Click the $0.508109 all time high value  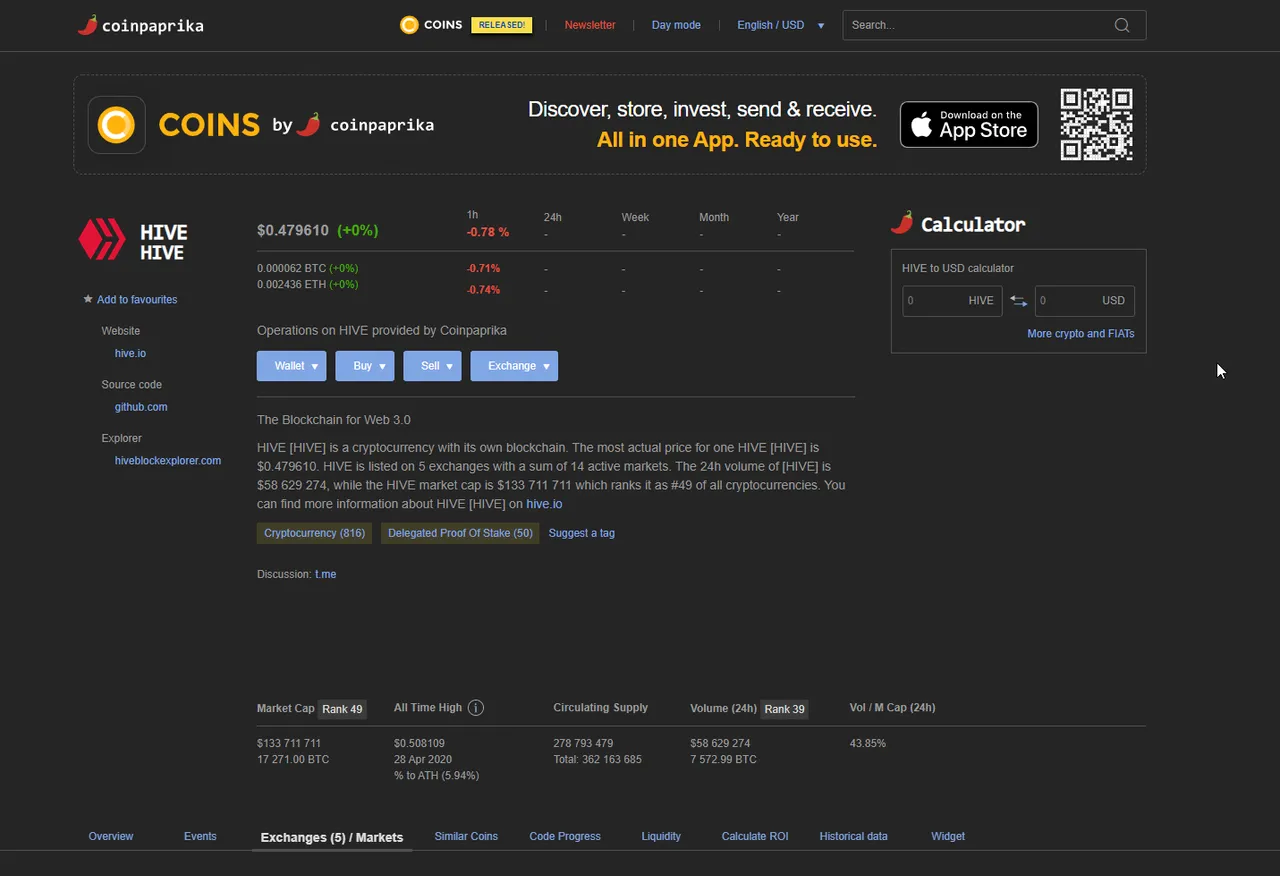[x=419, y=743]
